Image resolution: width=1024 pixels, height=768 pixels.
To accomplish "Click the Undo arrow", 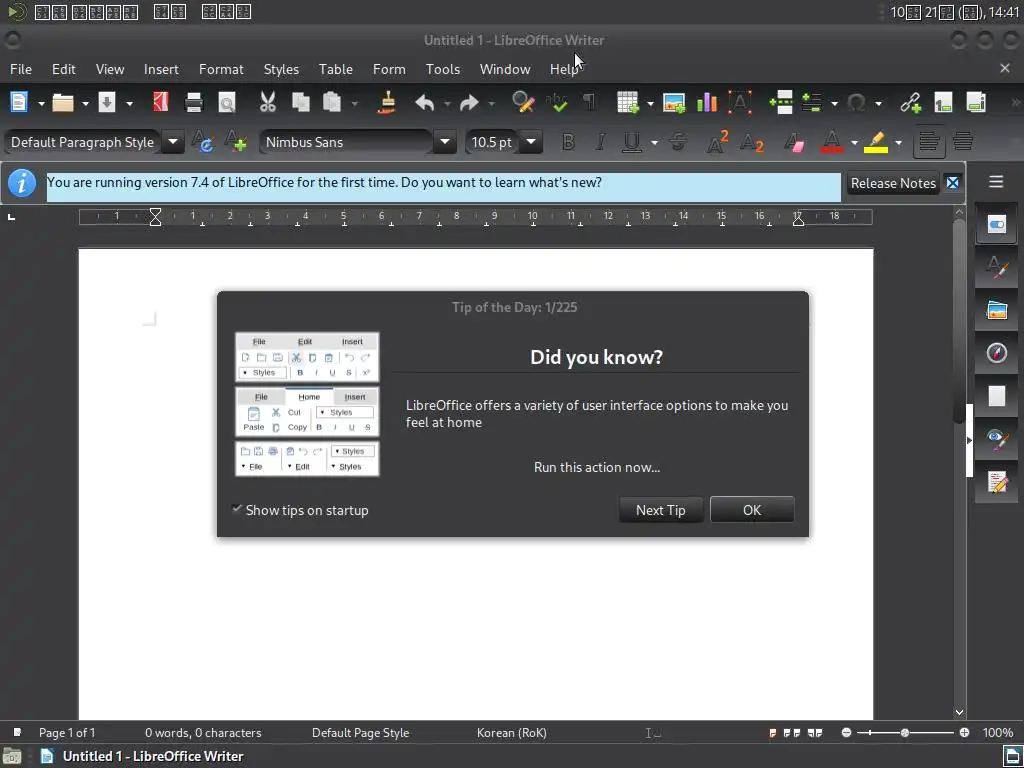I will 424,103.
